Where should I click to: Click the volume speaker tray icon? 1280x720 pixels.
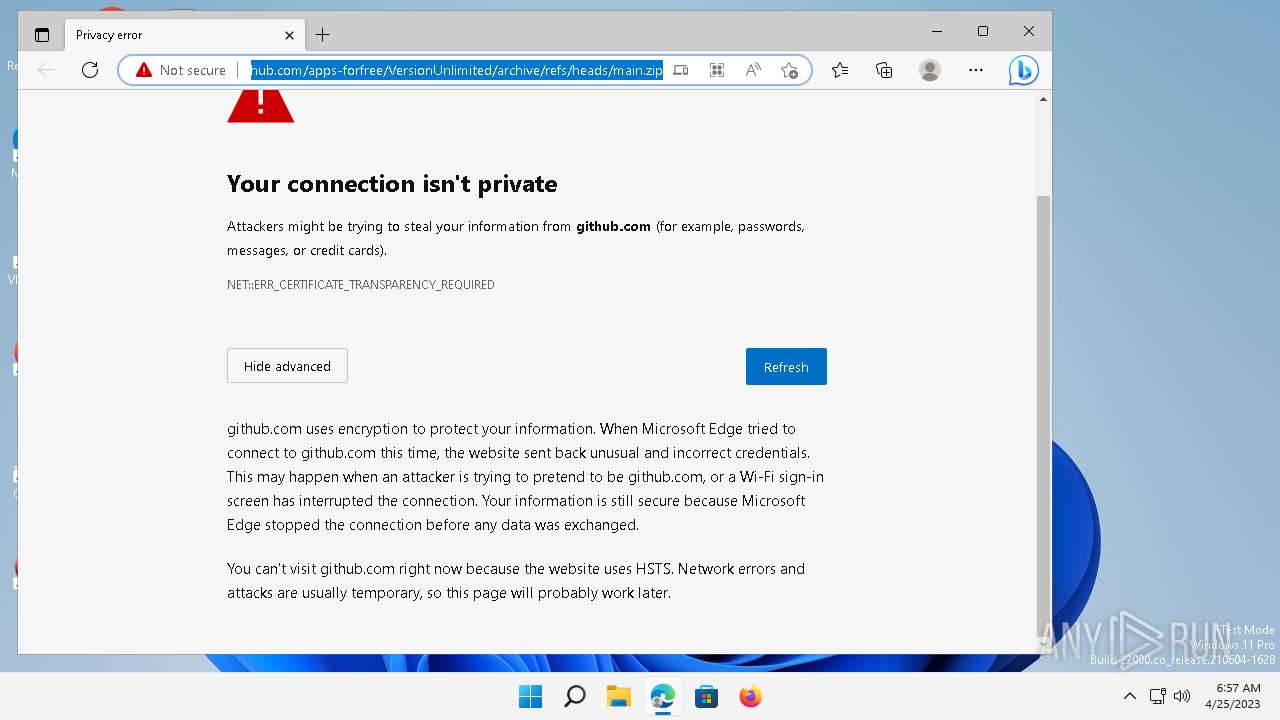click(x=1182, y=696)
